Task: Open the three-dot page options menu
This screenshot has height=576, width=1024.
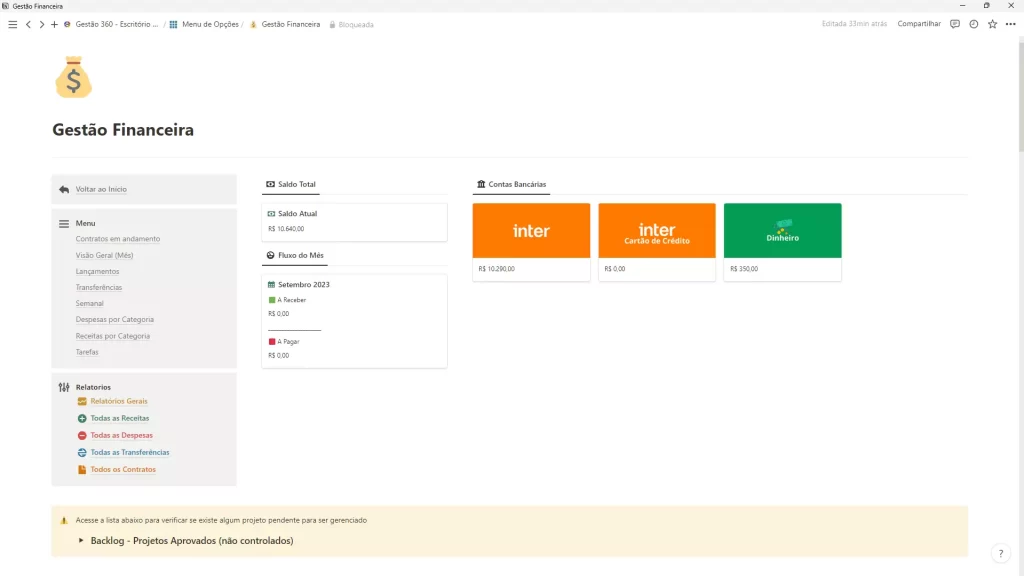Action: (x=1010, y=24)
